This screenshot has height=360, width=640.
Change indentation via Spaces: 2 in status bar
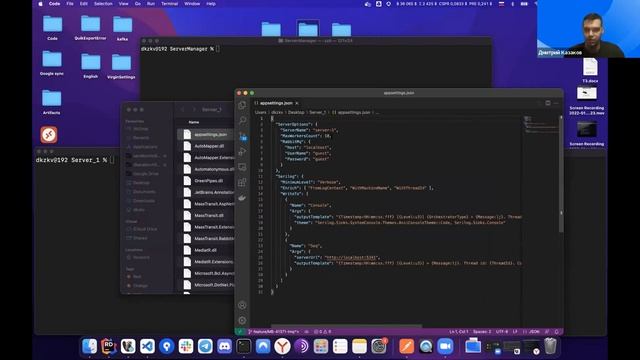pyautogui.click(x=482, y=332)
